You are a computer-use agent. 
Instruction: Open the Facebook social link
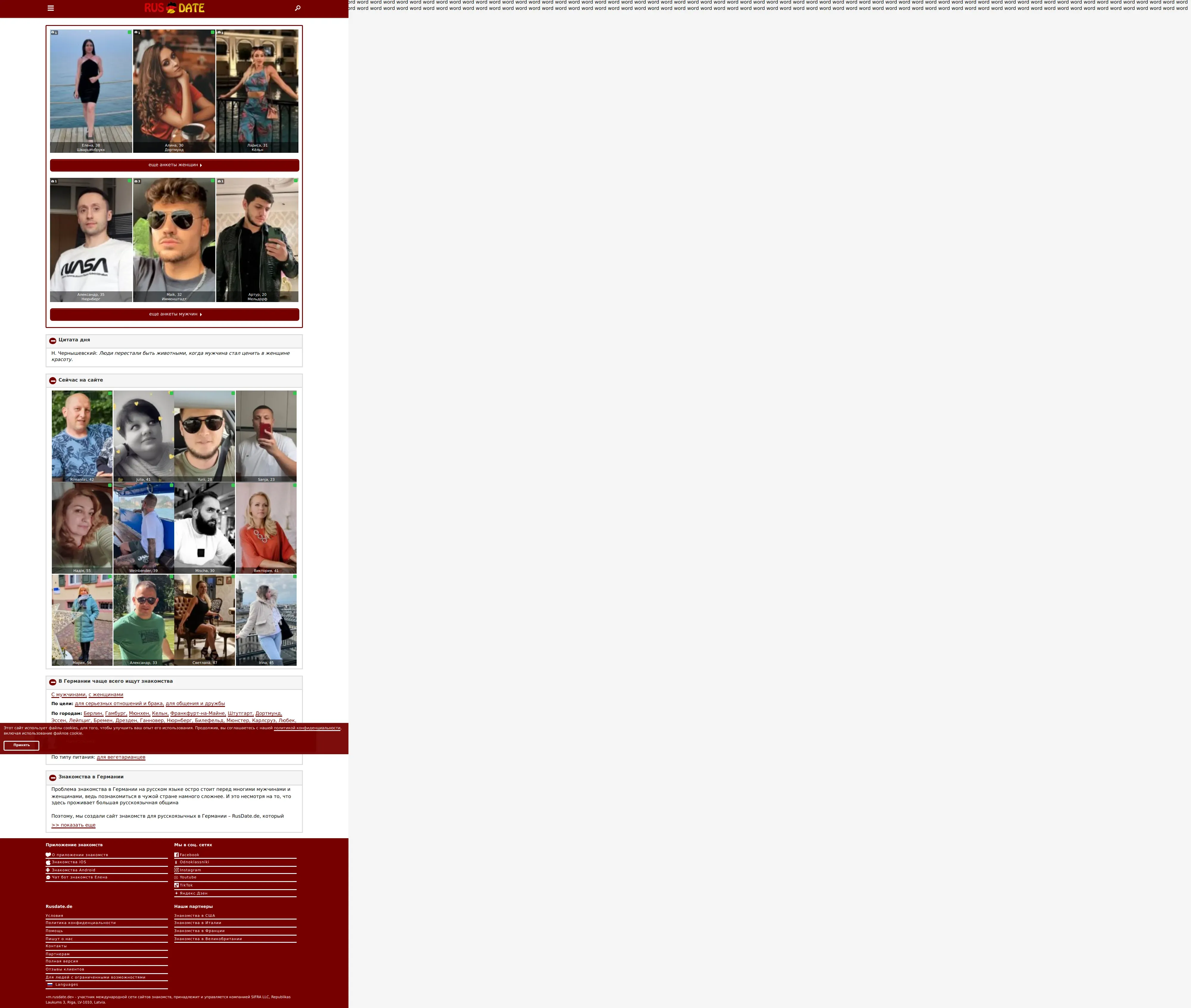tap(189, 855)
